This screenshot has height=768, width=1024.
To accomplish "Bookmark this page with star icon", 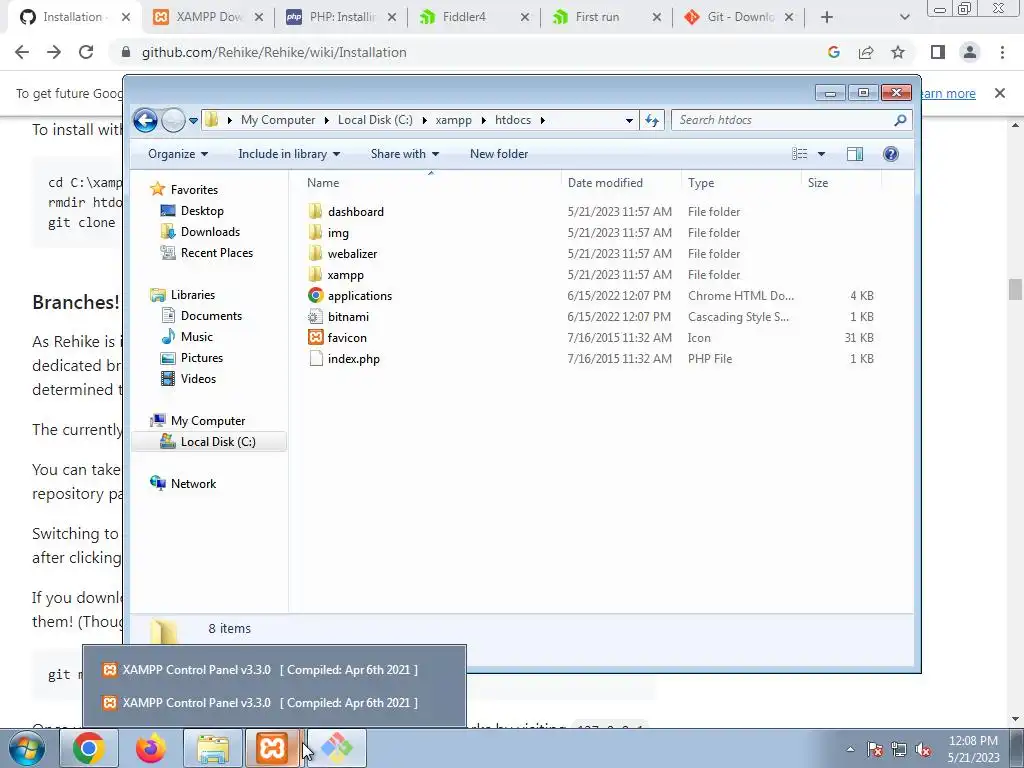I will (898, 52).
